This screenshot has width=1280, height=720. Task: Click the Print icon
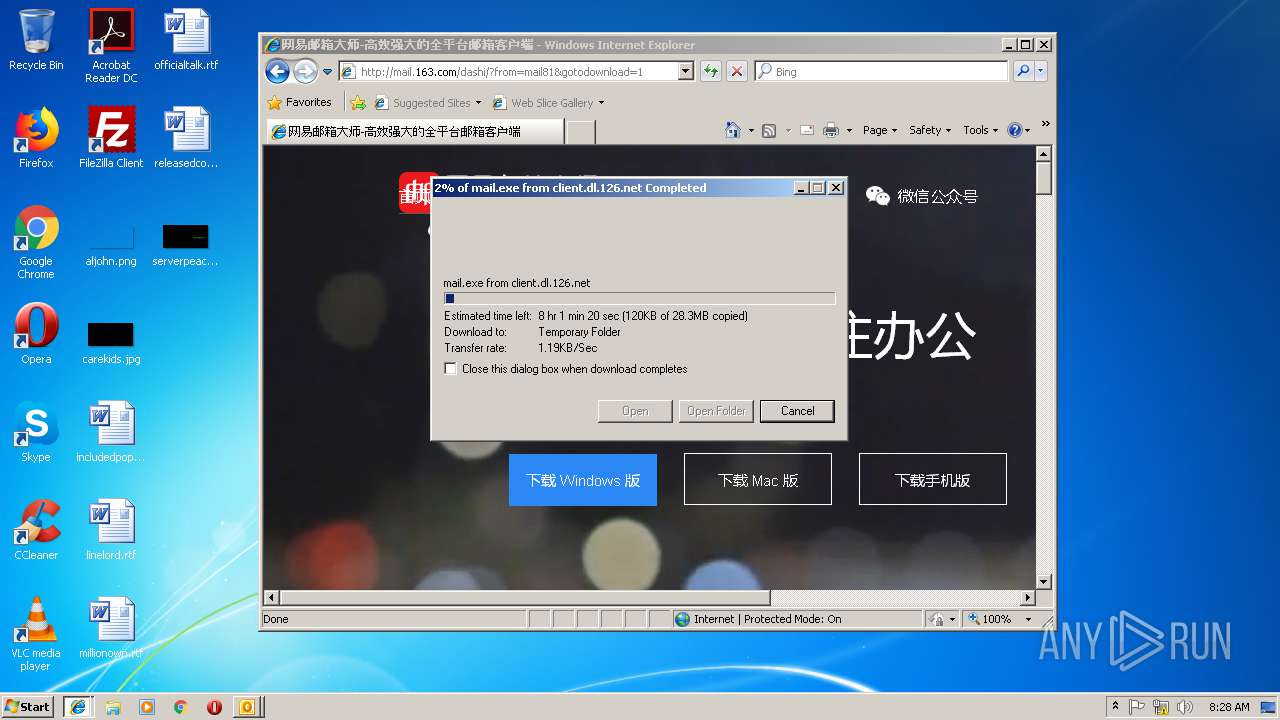click(830, 130)
